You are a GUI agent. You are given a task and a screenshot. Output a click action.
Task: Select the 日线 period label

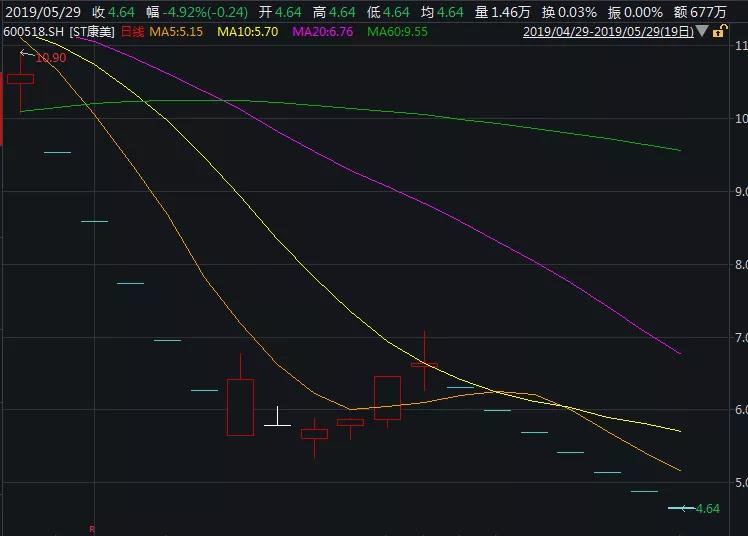click(x=132, y=32)
